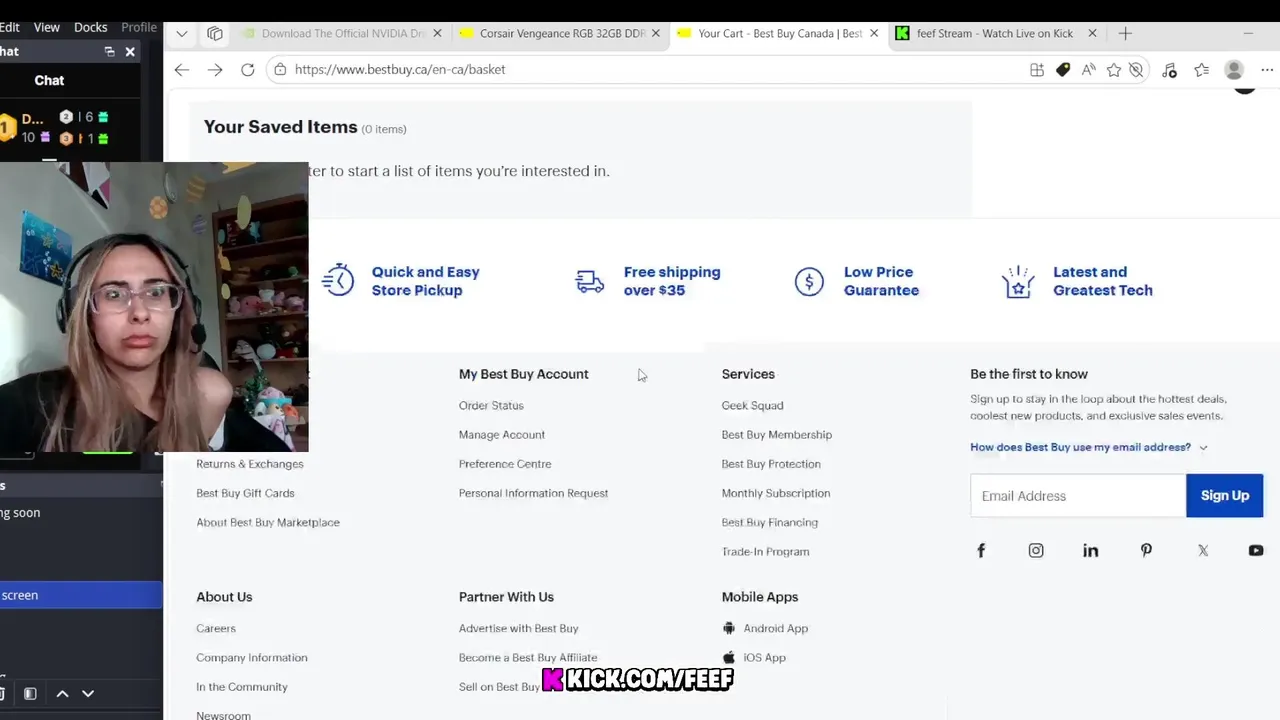Expand "How does Best Buy use my email address?"
1280x720 pixels.
coord(1088,447)
